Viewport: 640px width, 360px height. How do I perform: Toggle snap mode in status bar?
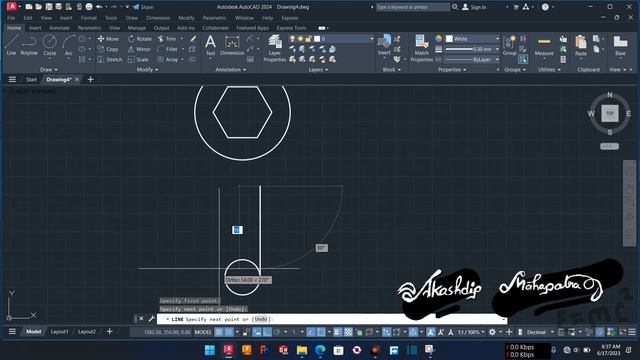(229, 332)
